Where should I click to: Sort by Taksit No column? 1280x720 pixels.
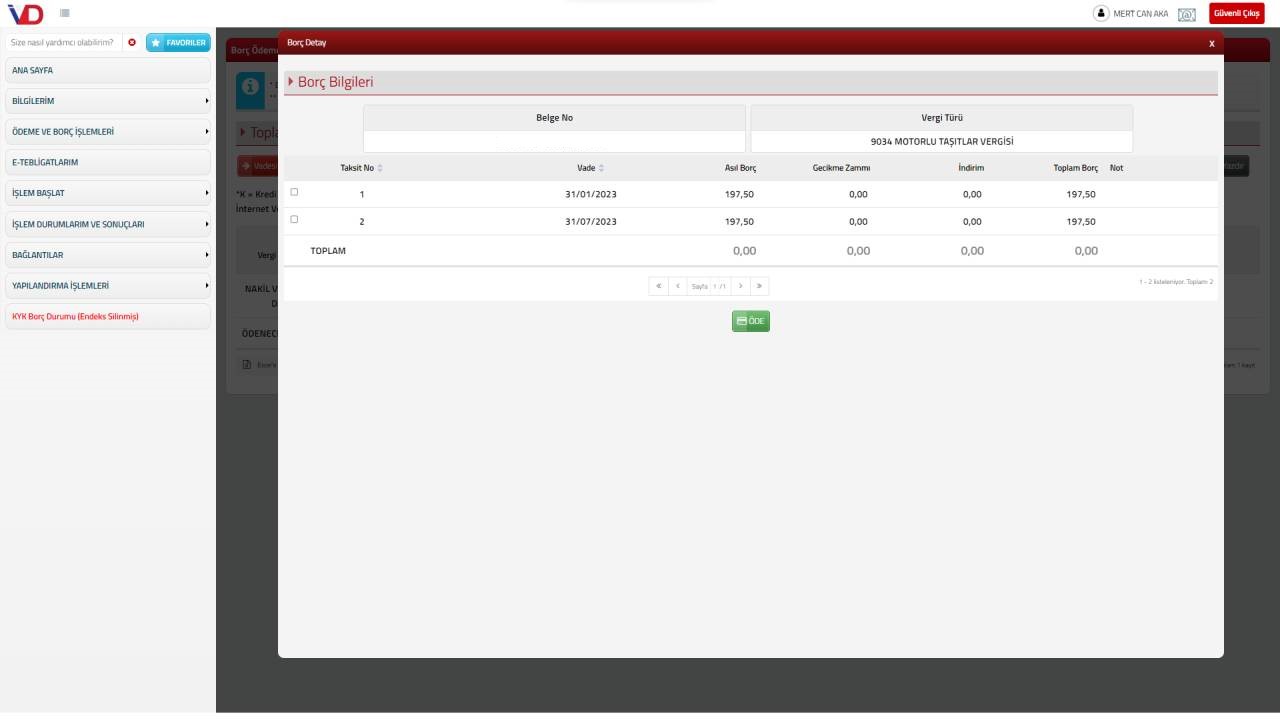[361, 168]
